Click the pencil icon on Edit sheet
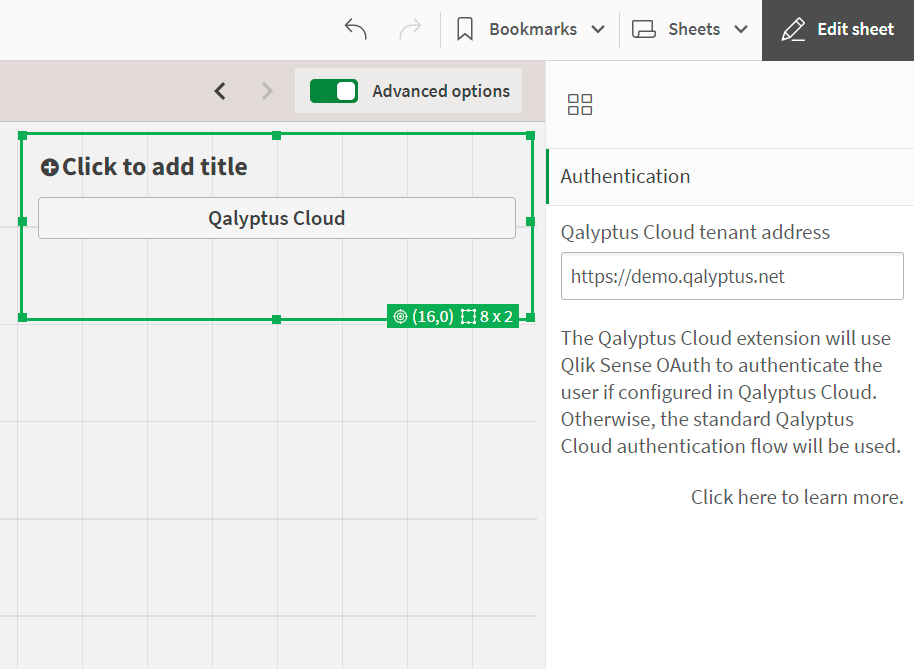Screen dimensions: 914x669 coord(793,29)
